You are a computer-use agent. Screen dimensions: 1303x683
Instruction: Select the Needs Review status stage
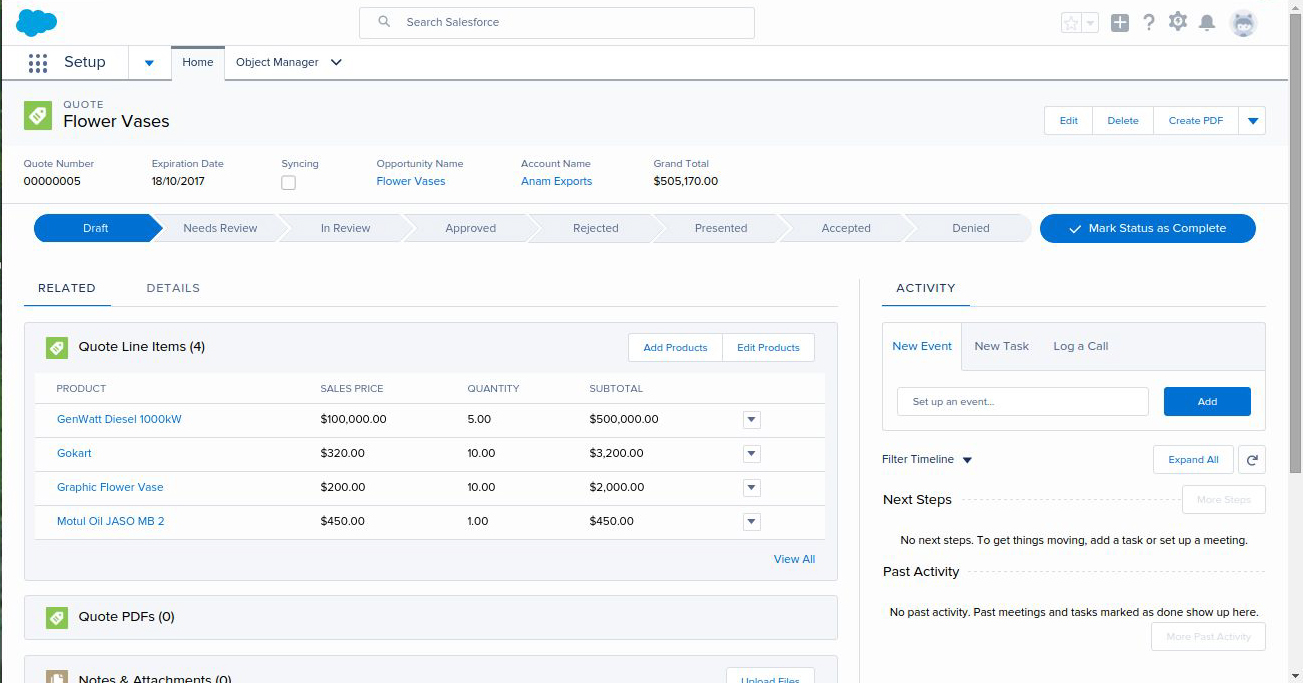pos(220,228)
